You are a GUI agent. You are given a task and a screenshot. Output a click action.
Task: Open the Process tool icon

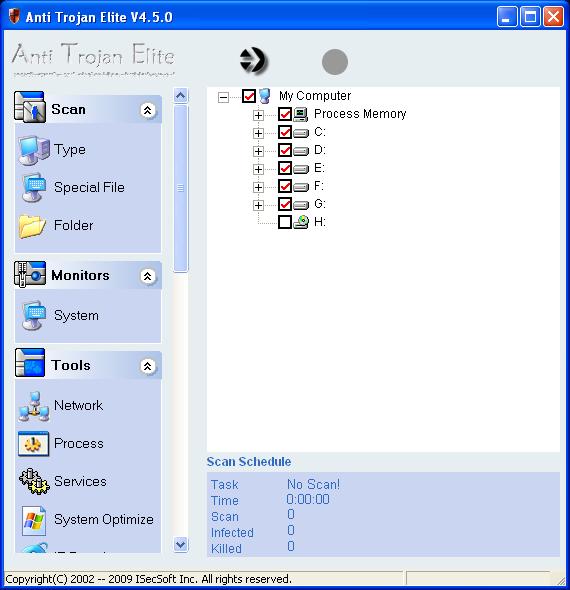pos(33,444)
